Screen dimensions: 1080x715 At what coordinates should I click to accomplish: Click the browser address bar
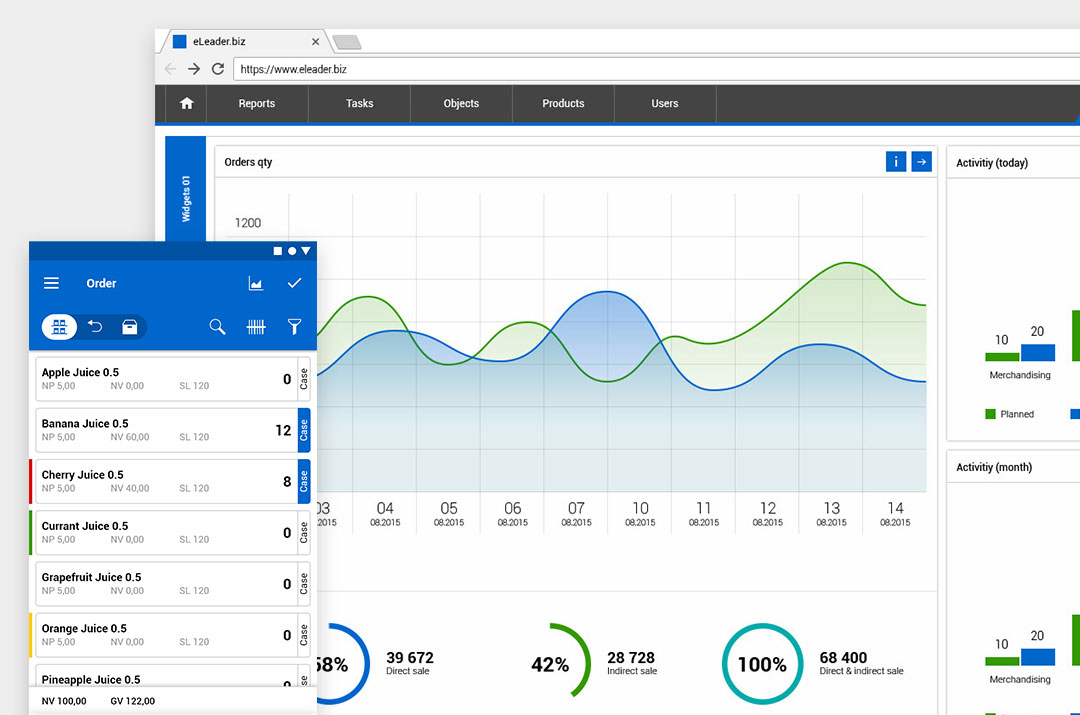654,69
